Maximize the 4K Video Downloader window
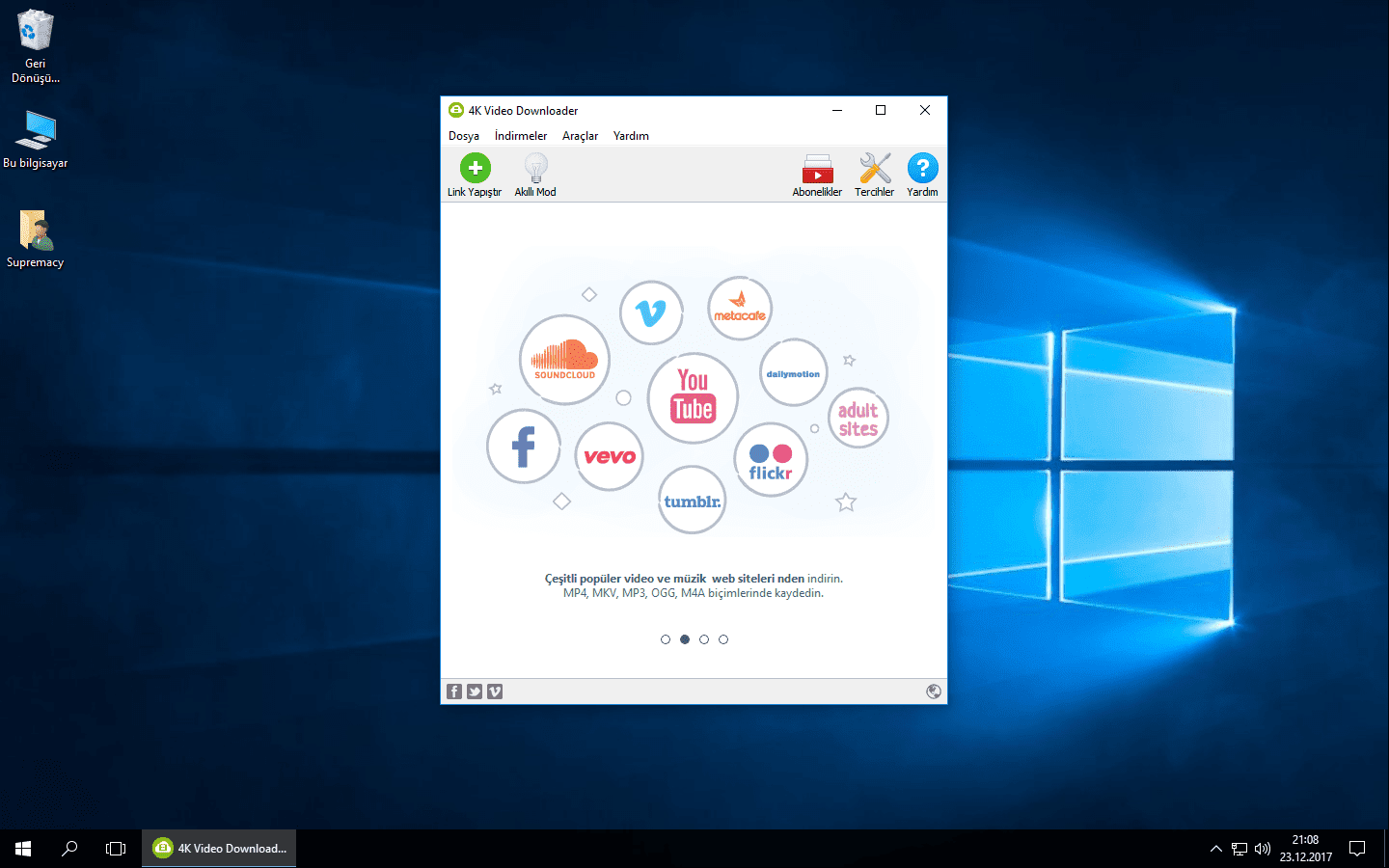The width and height of the screenshot is (1389, 868). click(881, 110)
